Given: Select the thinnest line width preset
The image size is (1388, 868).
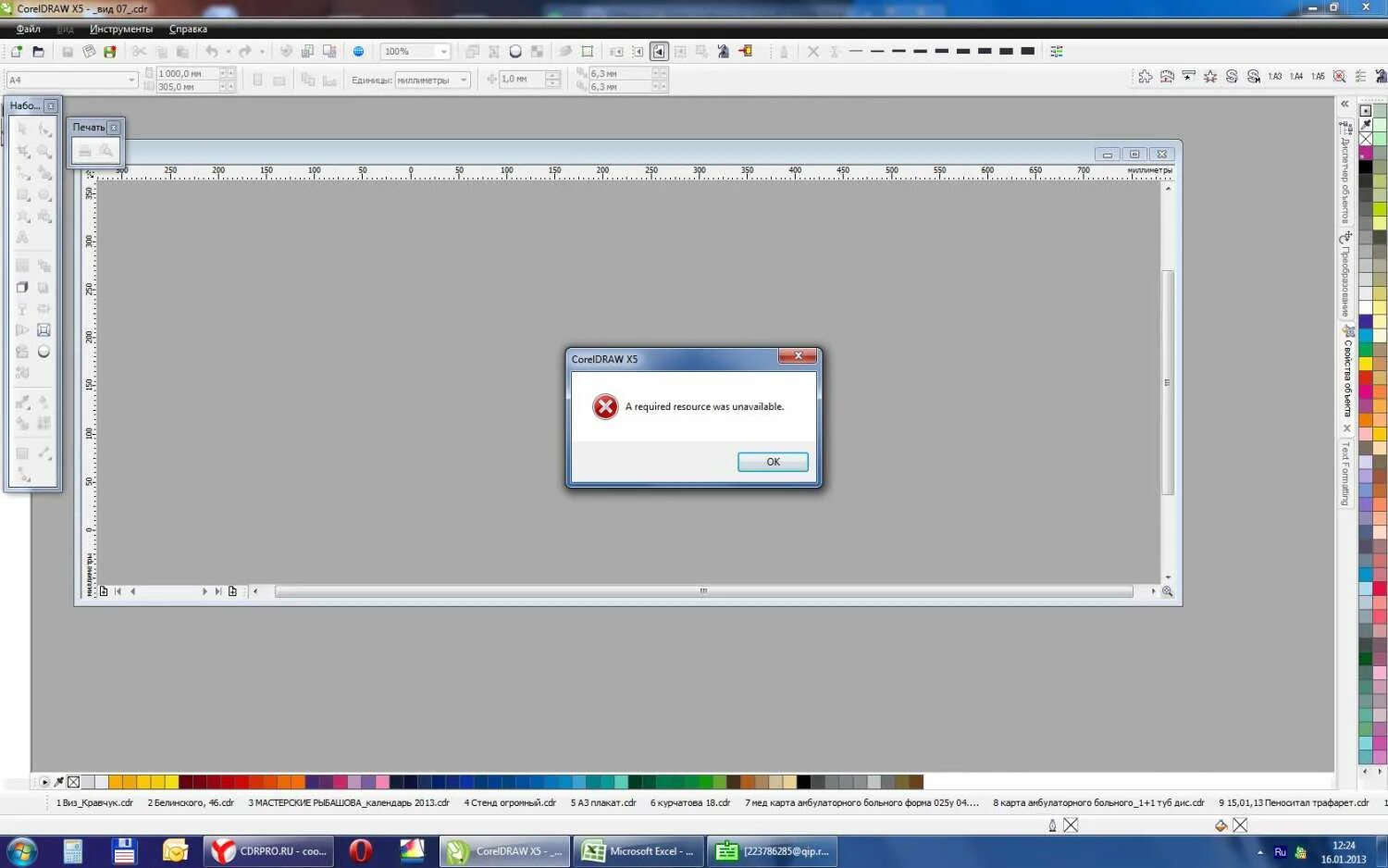Looking at the screenshot, I should pos(856,51).
